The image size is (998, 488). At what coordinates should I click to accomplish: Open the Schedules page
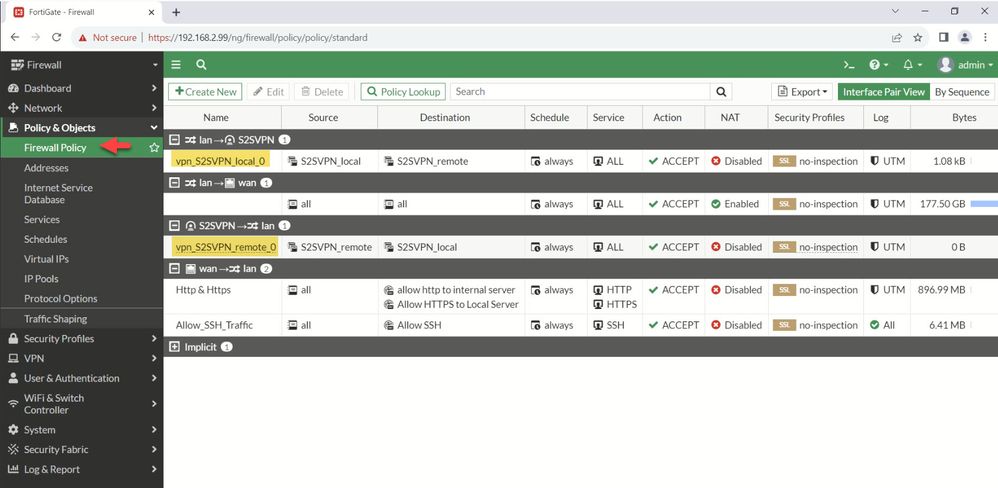(x=45, y=239)
